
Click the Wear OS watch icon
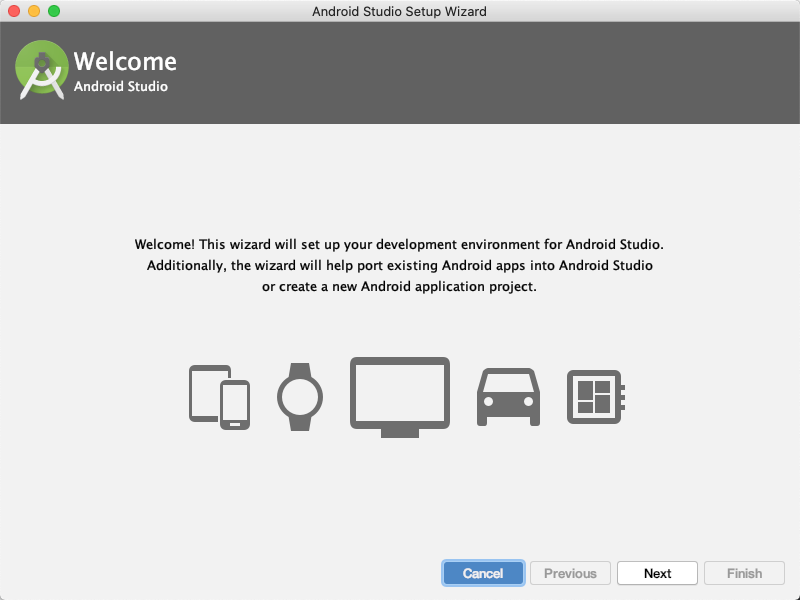pyautogui.click(x=300, y=397)
